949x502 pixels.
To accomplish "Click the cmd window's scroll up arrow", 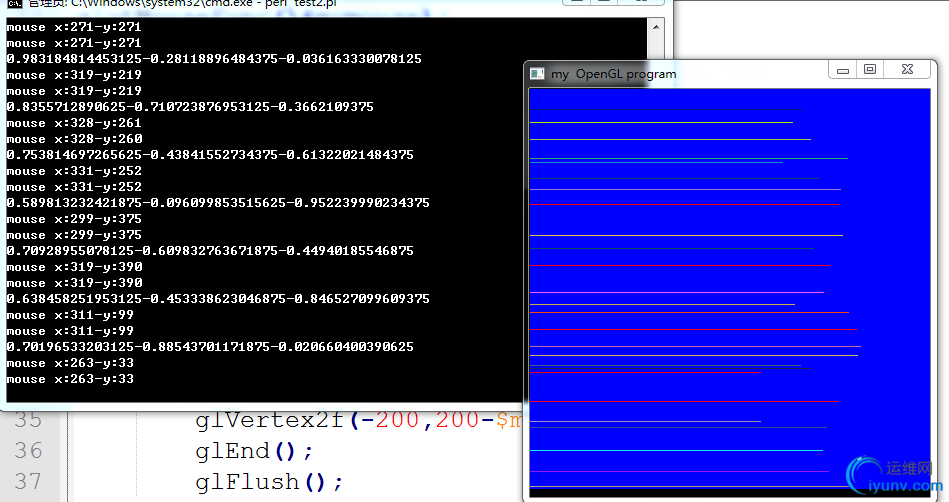I will (656, 27).
